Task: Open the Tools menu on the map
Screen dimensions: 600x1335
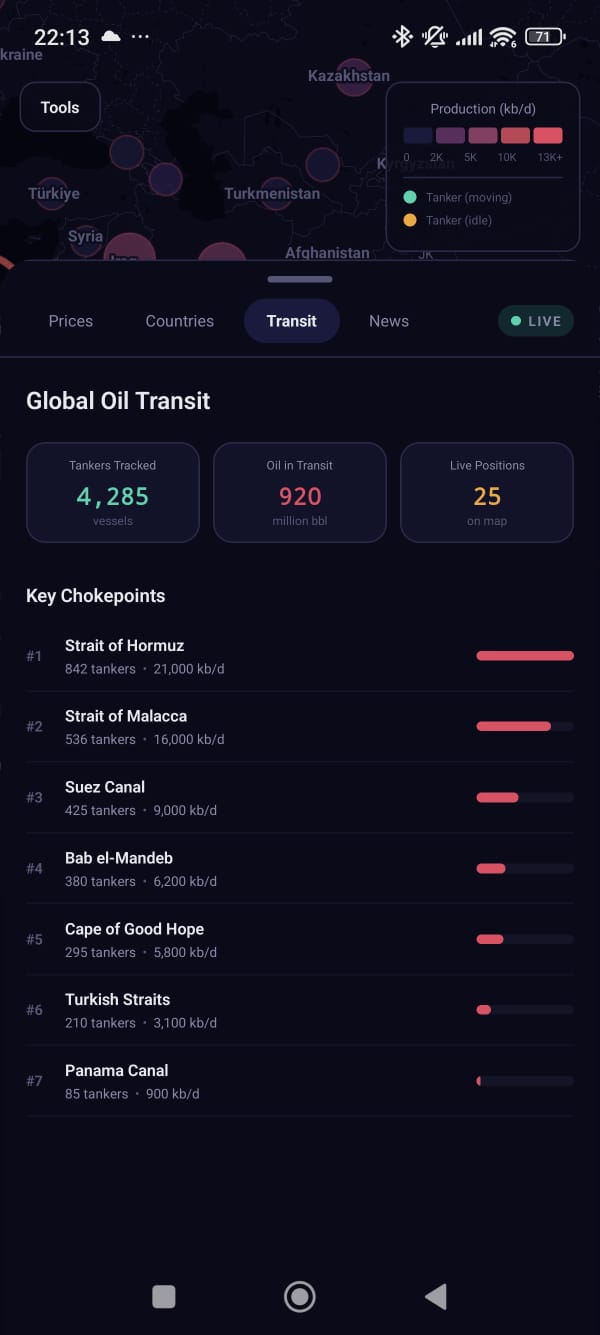Action: 60,107
